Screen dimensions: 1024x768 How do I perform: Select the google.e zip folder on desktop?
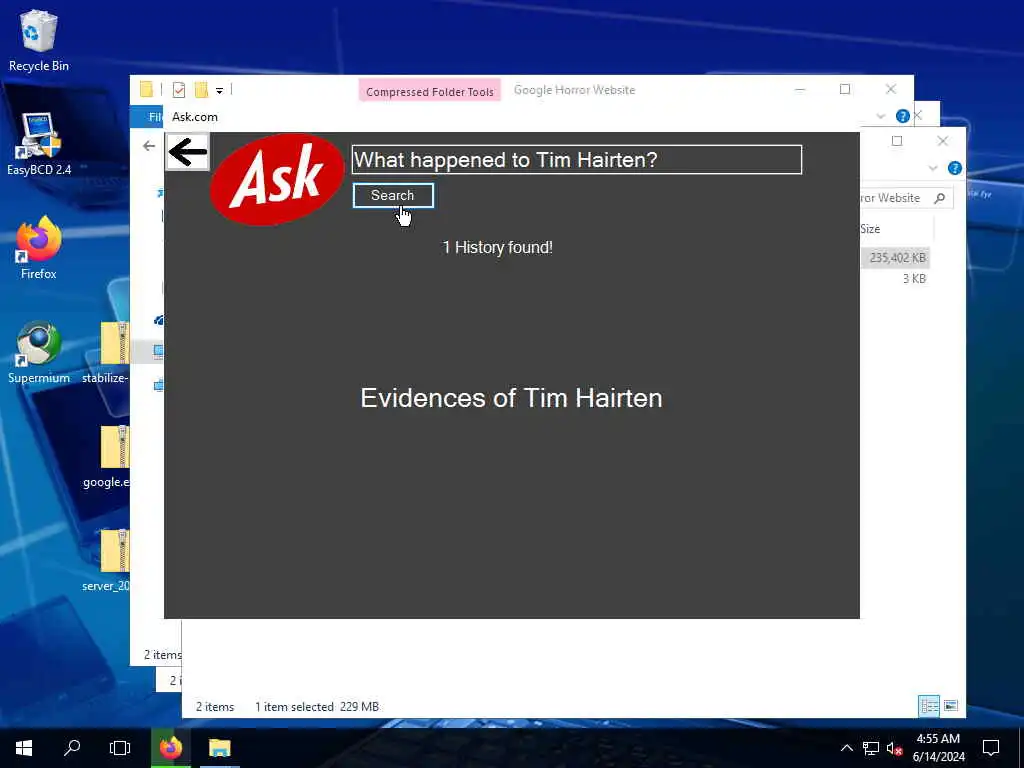(106, 457)
